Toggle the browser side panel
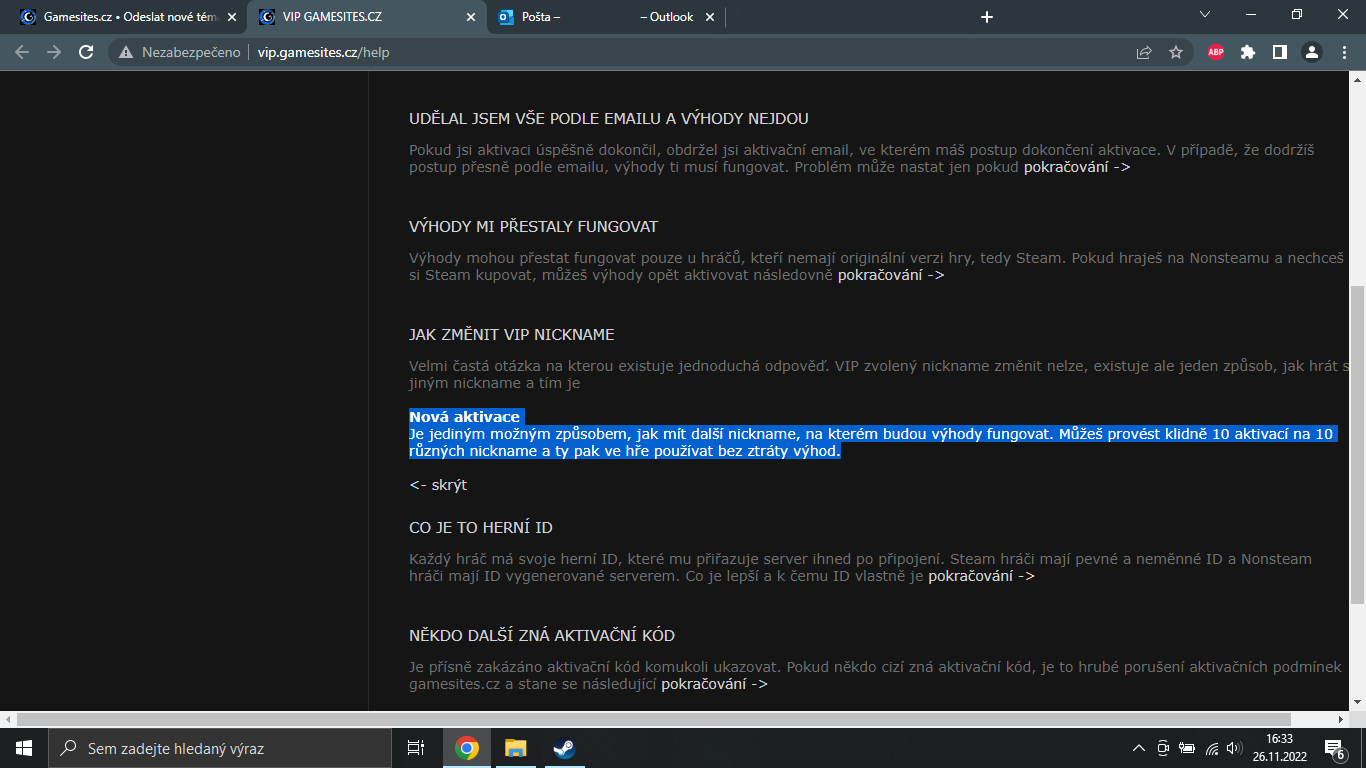The width and height of the screenshot is (1366, 768). pyautogui.click(x=1279, y=52)
